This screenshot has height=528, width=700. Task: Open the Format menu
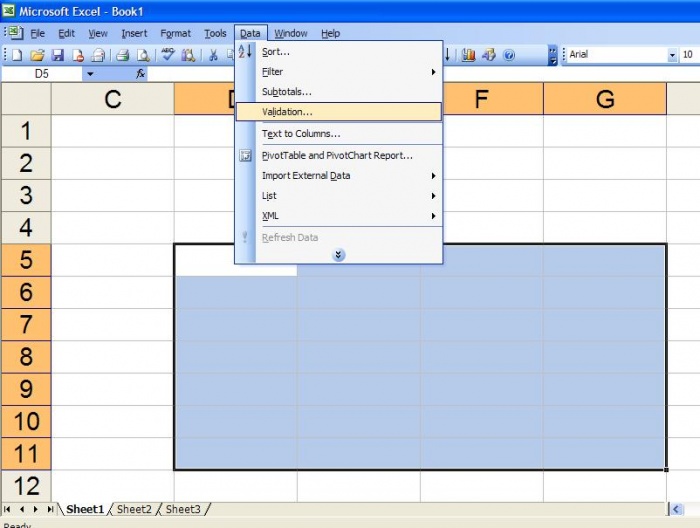[175, 33]
